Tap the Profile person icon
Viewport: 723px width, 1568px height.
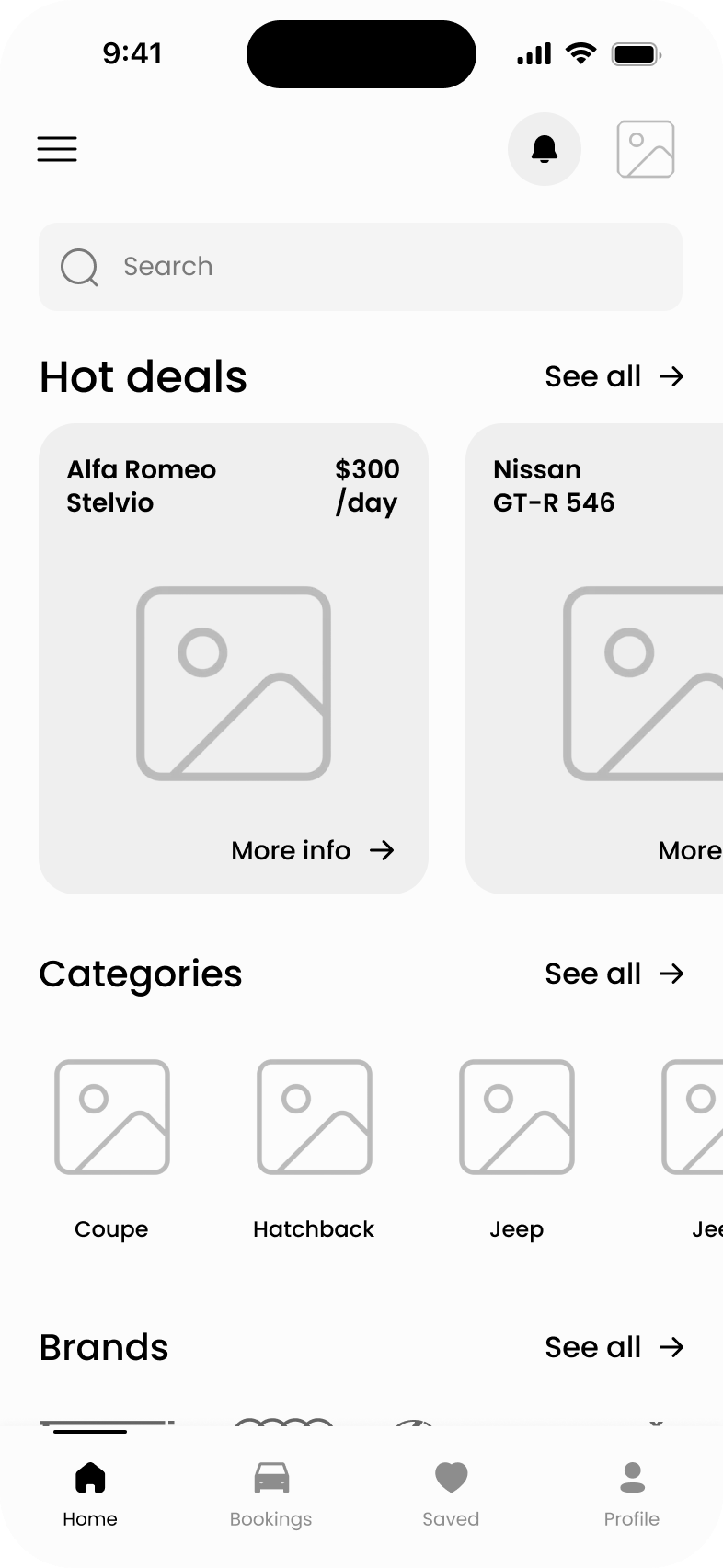tap(632, 1478)
